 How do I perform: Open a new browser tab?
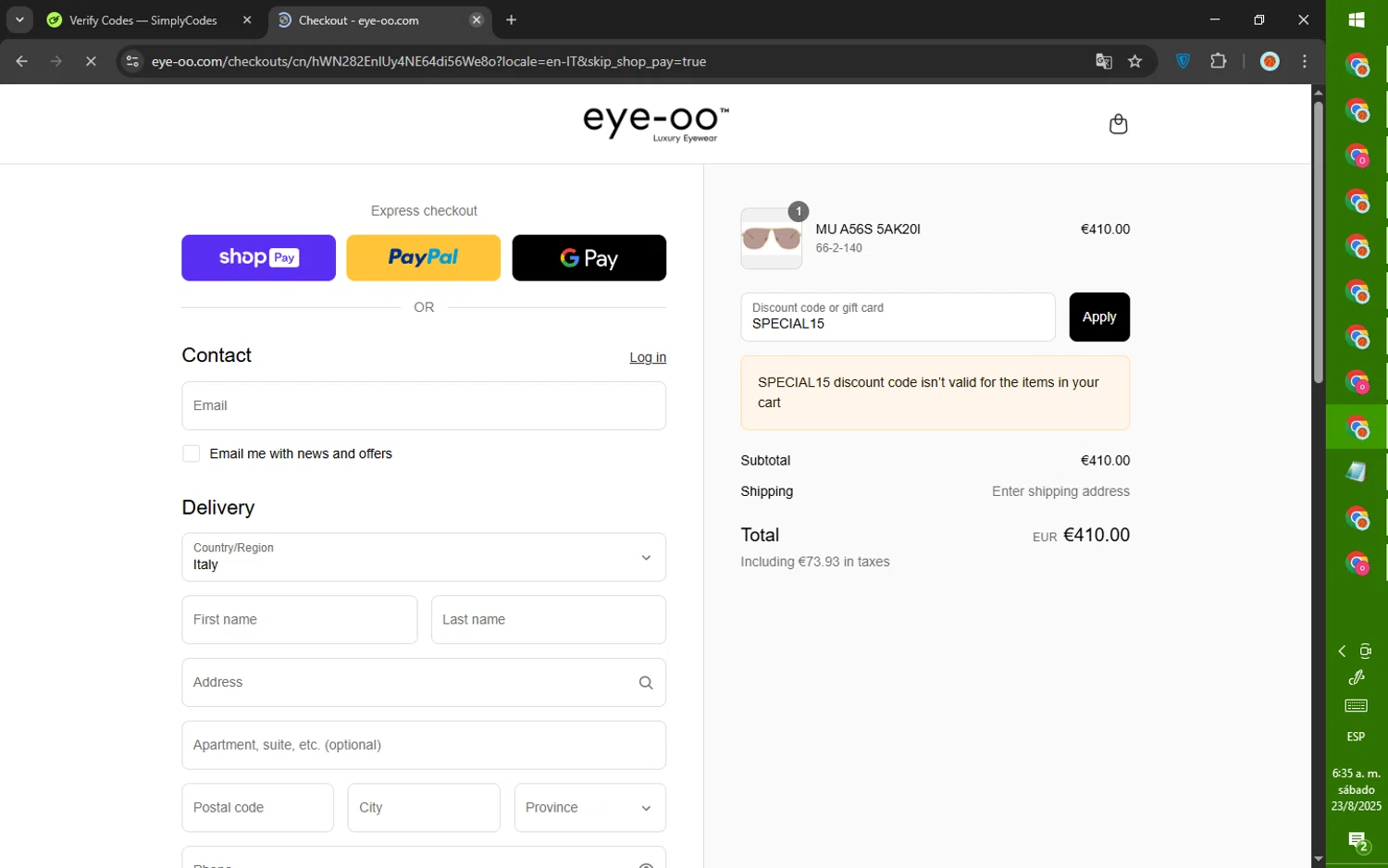tap(511, 19)
